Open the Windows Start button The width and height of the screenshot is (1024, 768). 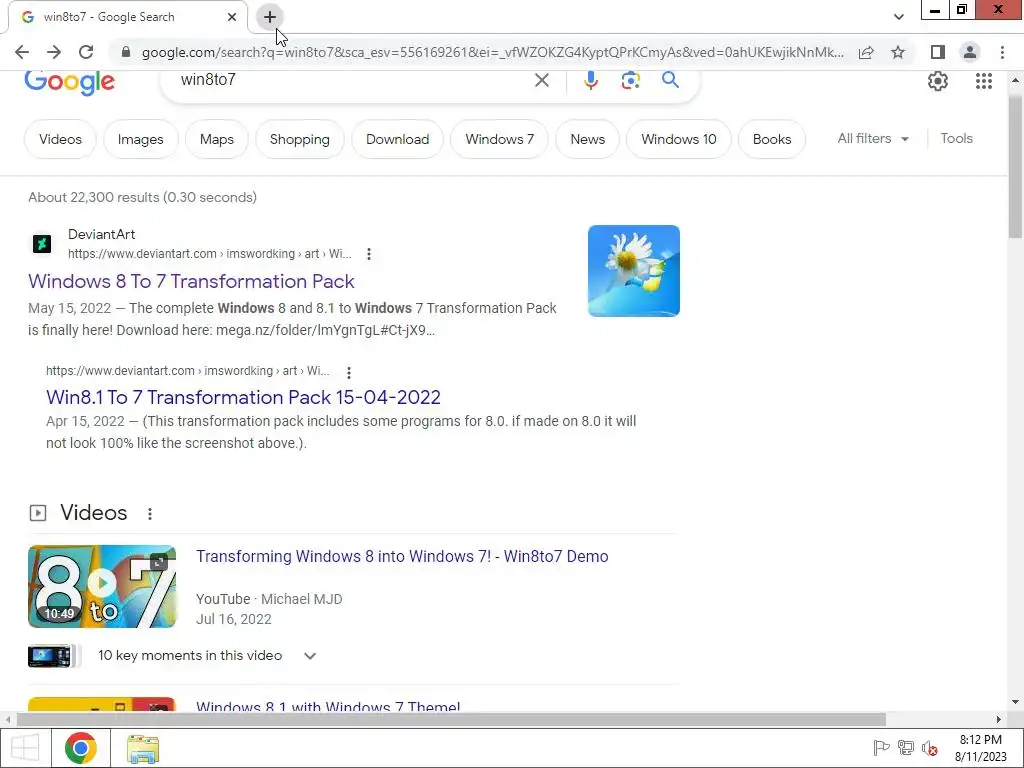click(x=25, y=748)
